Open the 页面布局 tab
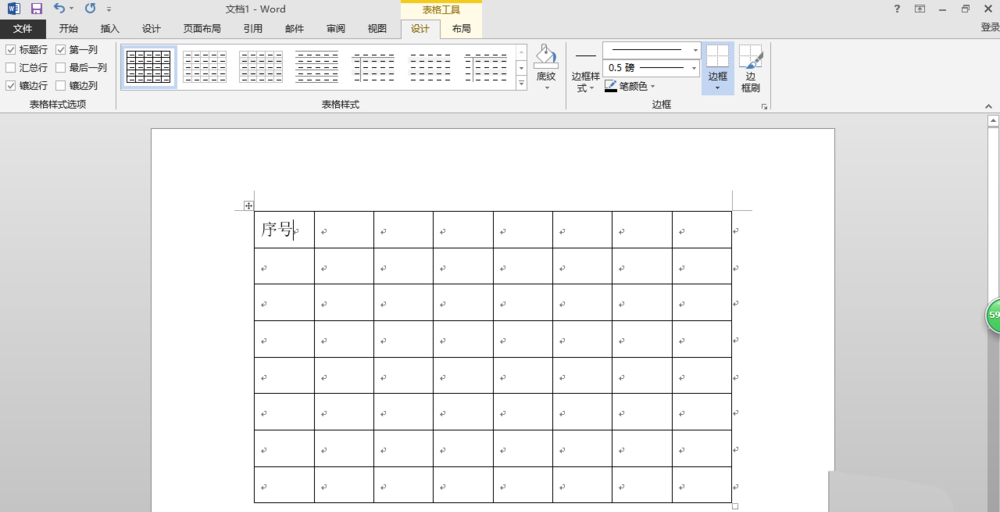Image resolution: width=1000 pixels, height=512 pixels. coord(202,29)
